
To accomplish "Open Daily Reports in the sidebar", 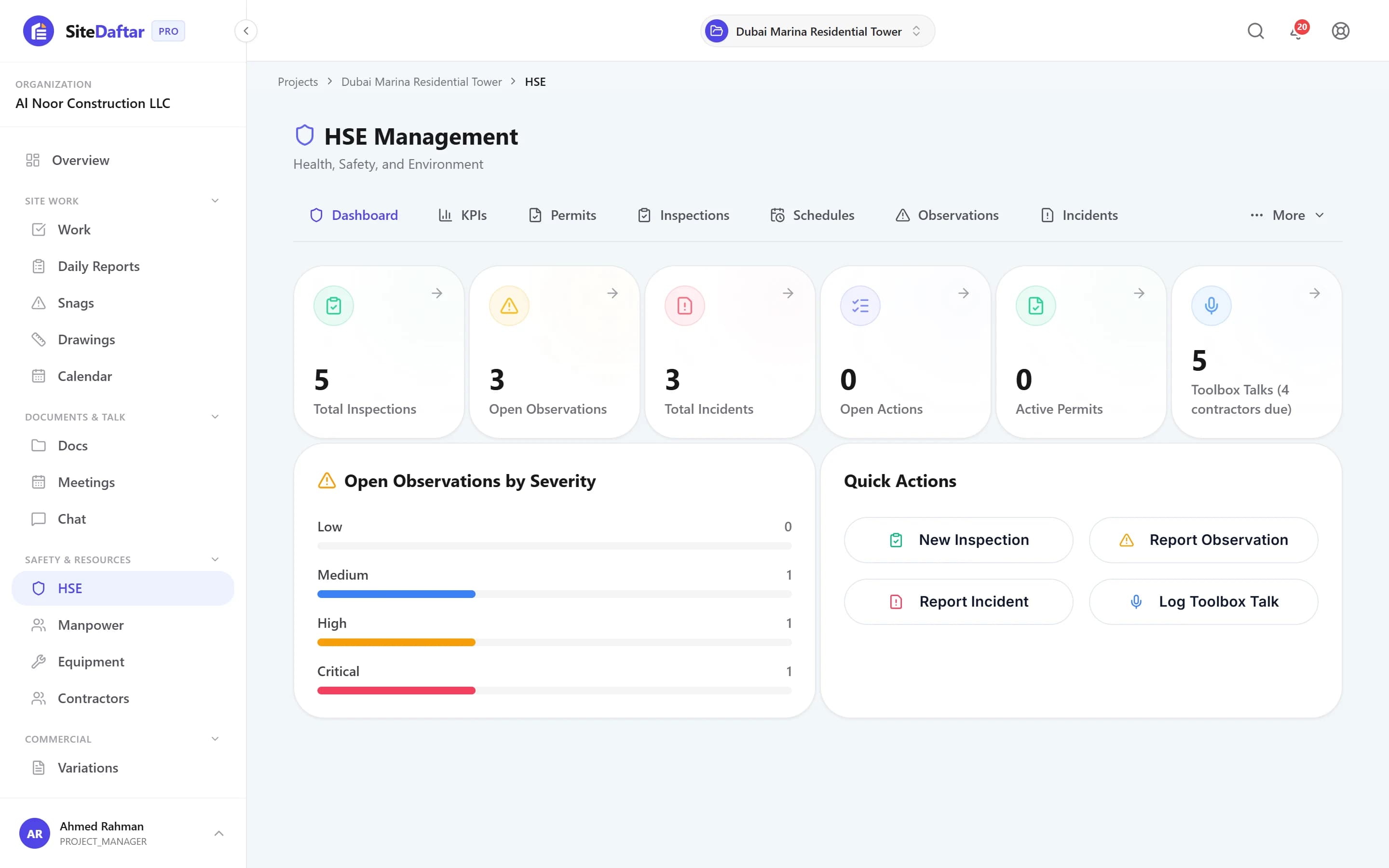I will pyautogui.click(x=123, y=266).
